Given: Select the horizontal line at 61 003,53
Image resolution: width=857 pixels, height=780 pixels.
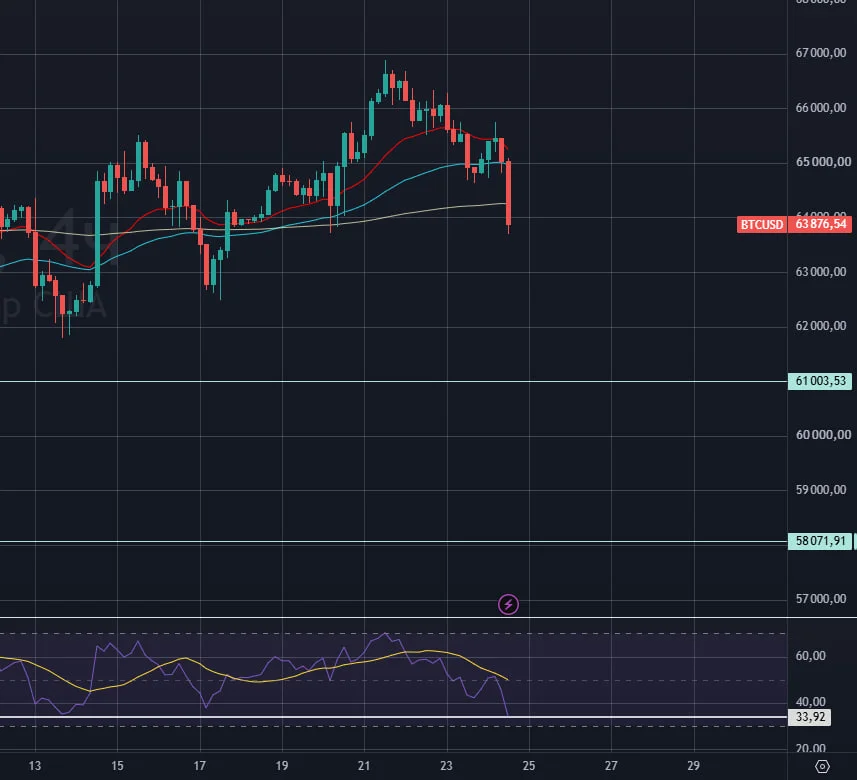Looking at the screenshot, I should tap(394, 382).
